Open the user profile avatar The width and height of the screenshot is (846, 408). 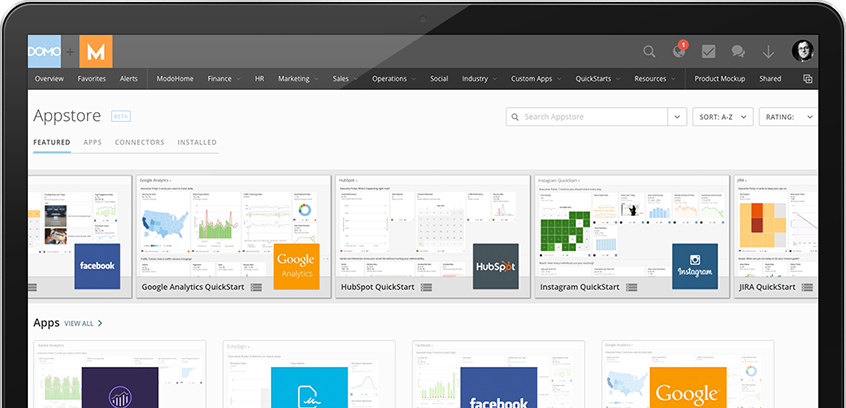(x=802, y=51)
